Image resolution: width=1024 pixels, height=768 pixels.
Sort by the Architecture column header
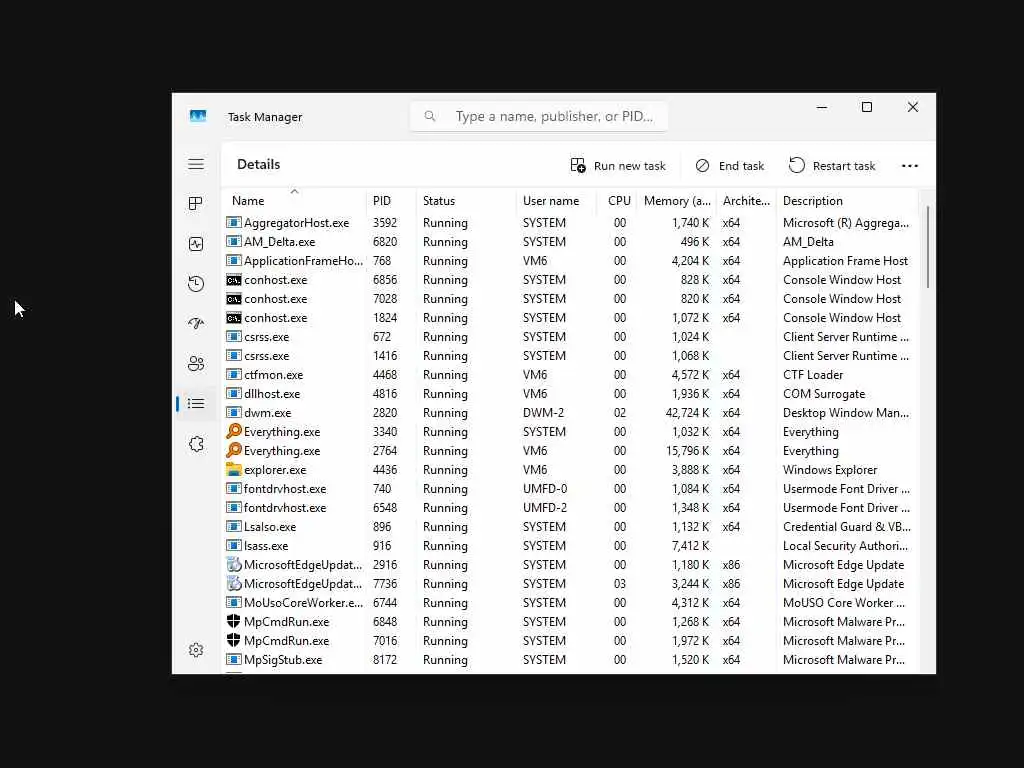tap(746, 200)
